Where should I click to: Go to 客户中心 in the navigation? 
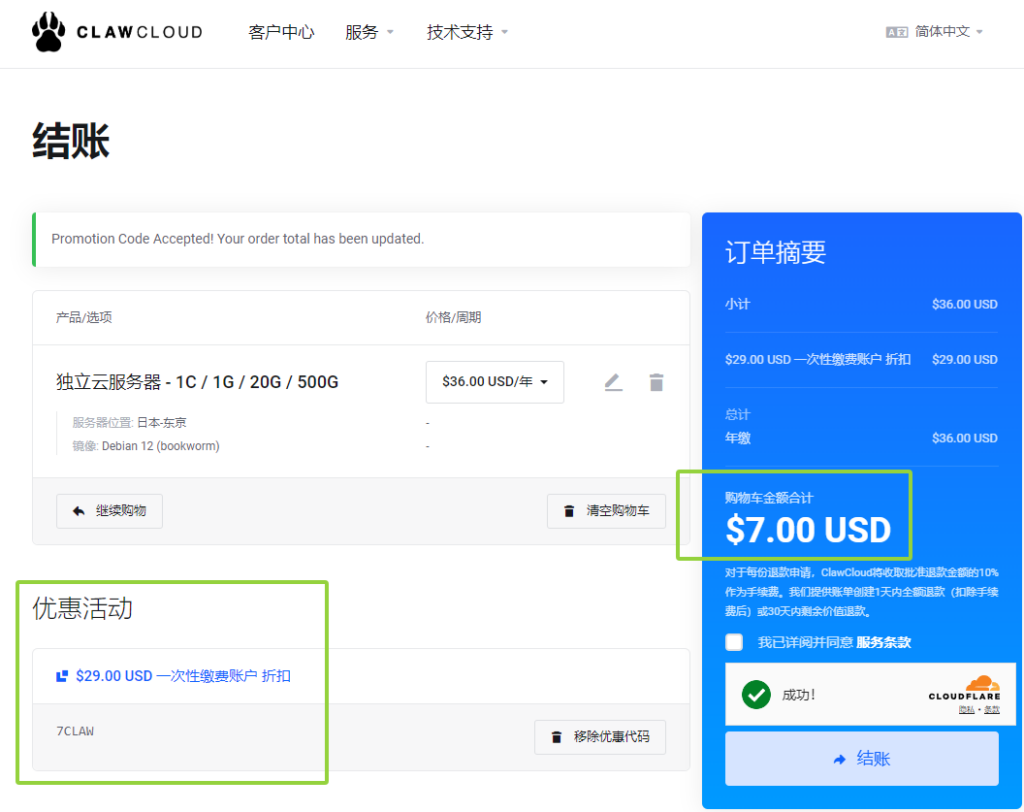pyautogui.click(x=281, y=32)
